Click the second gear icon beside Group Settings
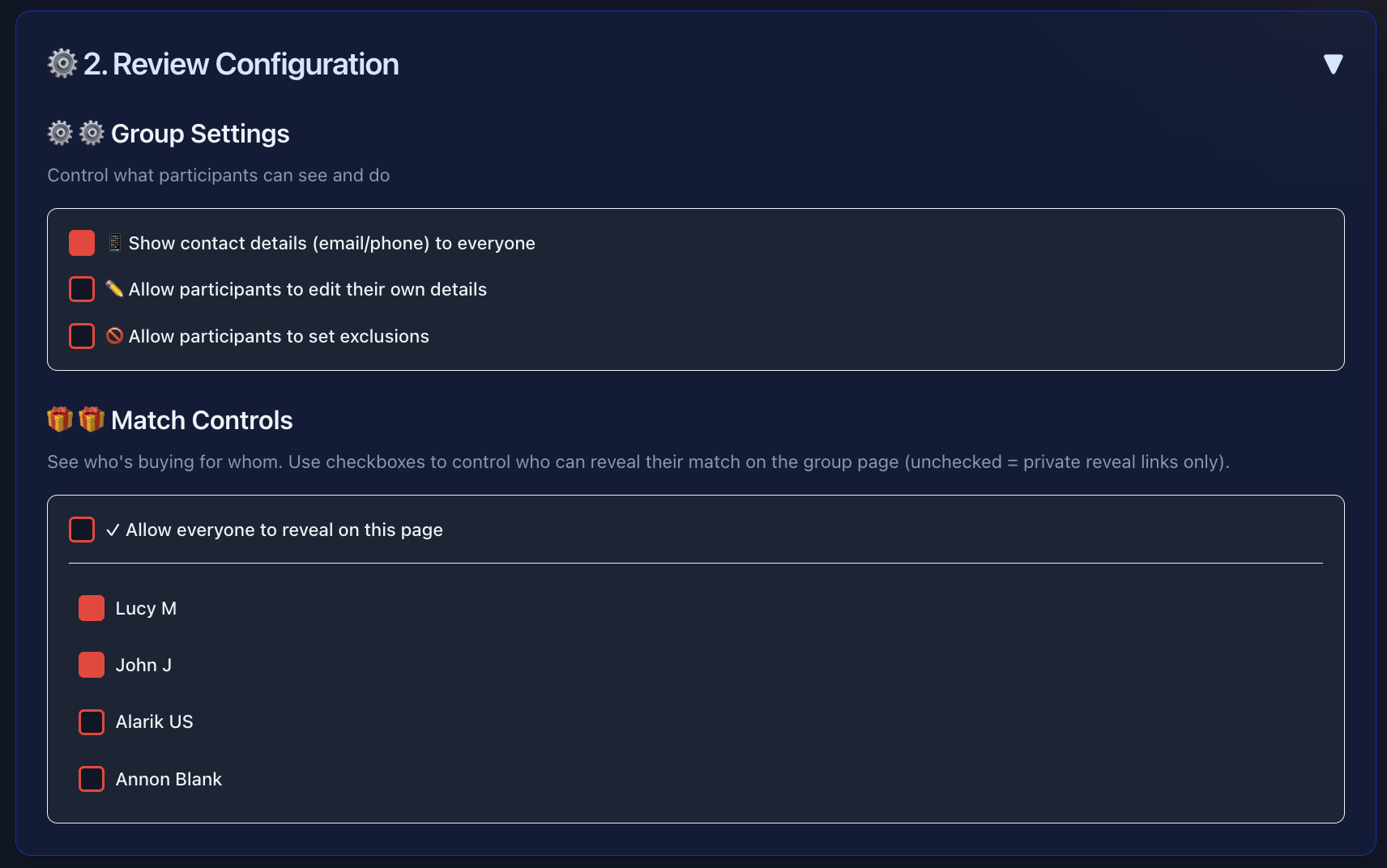Viewport: 1387px width, 868px height. 91,132
